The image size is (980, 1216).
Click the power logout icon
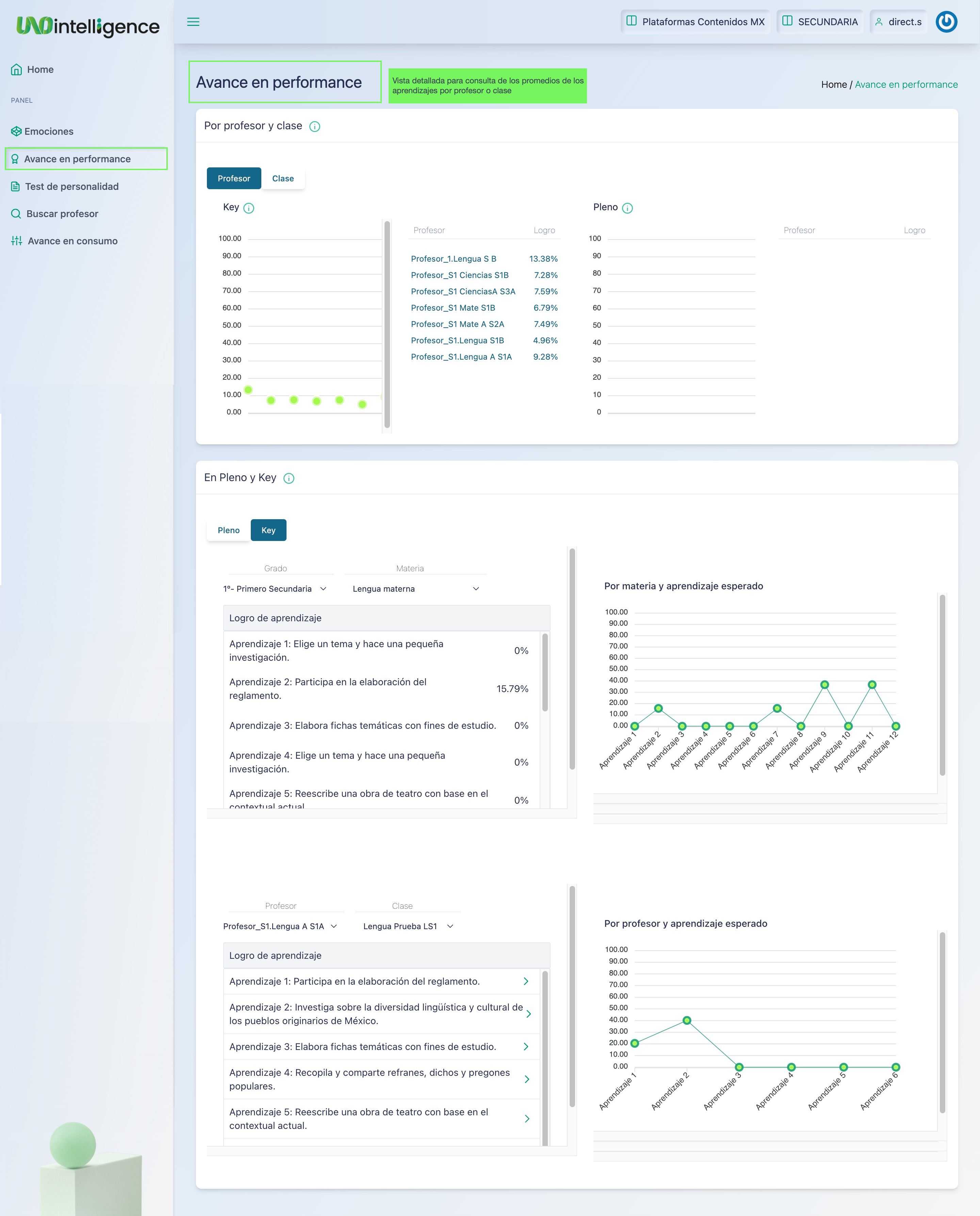coord(946,22)
